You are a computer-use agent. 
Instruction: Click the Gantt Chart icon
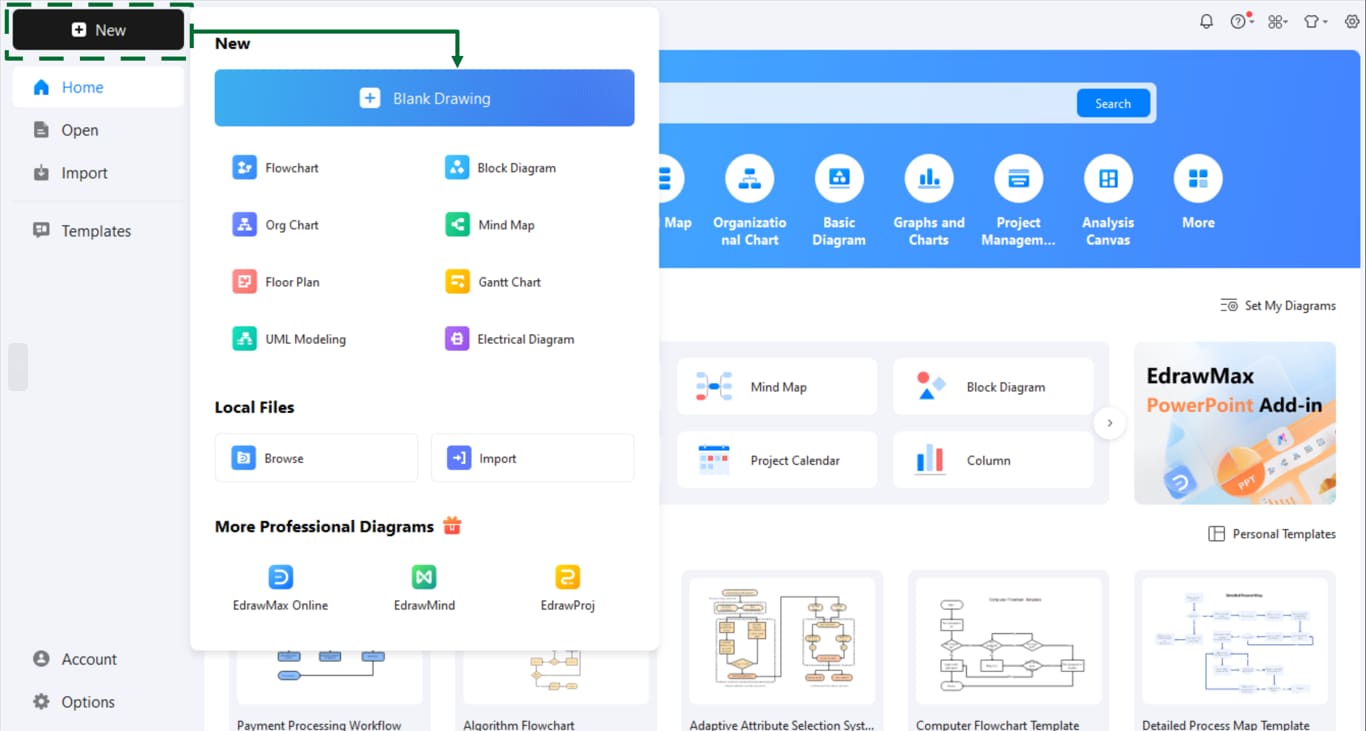pyautogui.click(x=457, y=282)
